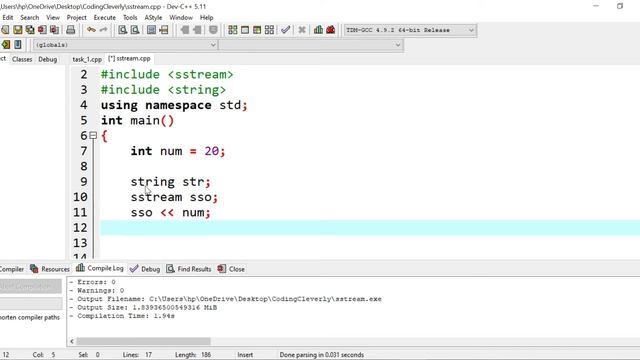
Task: Click 'using namespace std;' on line 4
Action: [174, 105]
